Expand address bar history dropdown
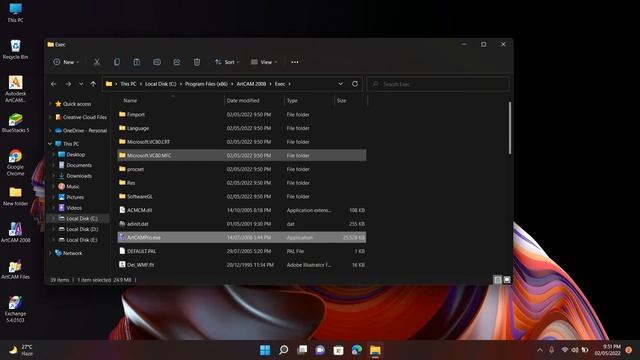 pyautogui.click(x=340, y=84)
